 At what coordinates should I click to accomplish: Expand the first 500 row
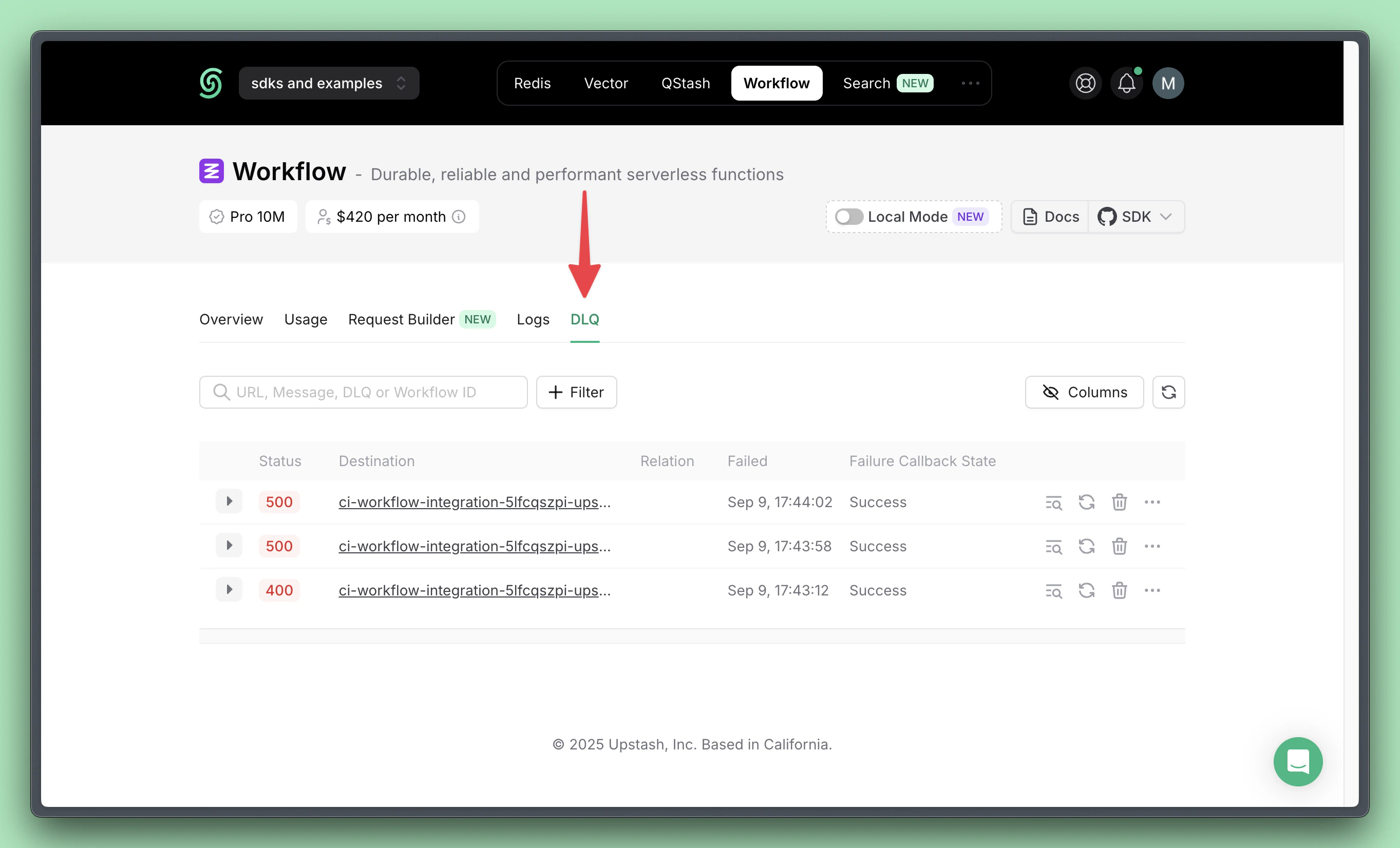[x=229, y=502]
